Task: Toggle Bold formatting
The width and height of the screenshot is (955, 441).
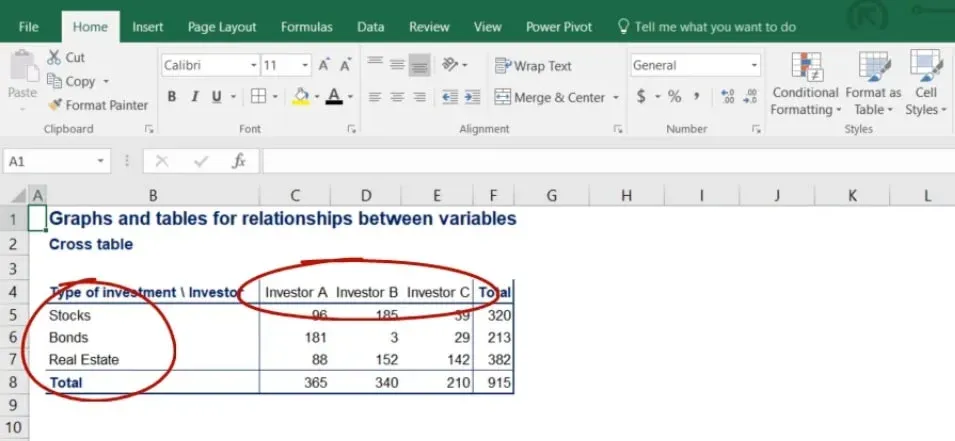Action: pyautogui.click(x=172, y=97)
